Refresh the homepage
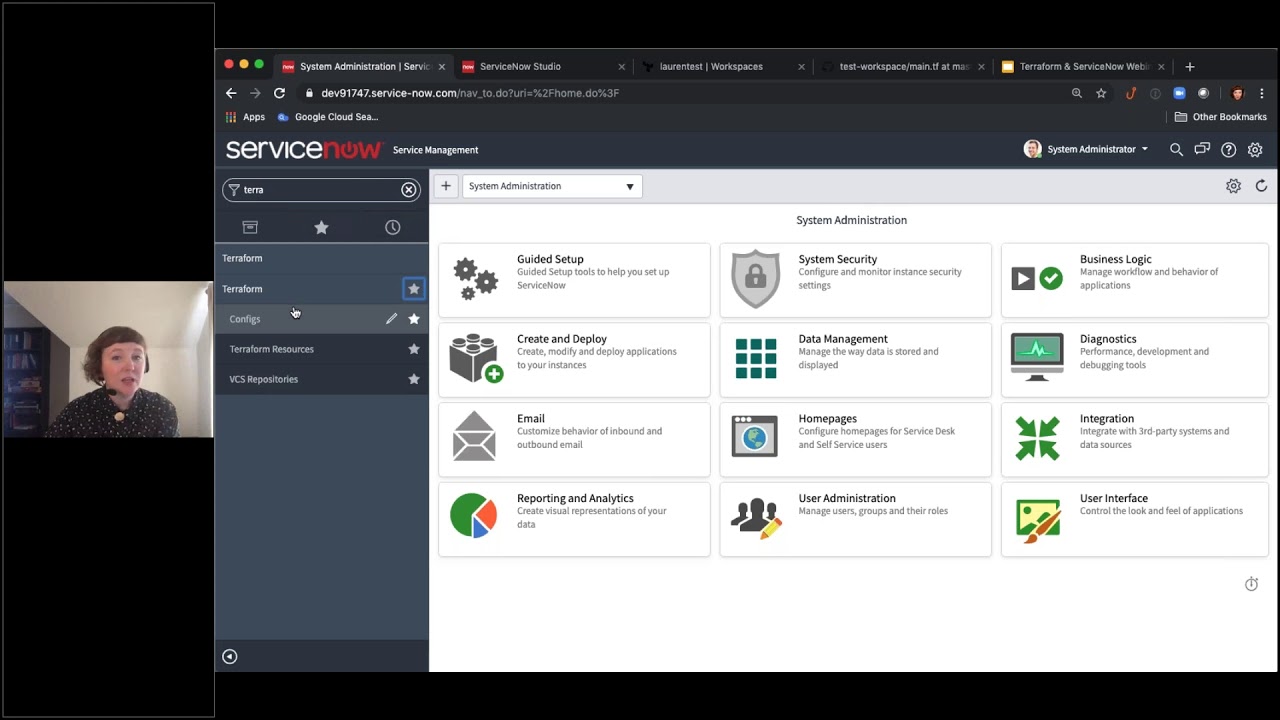 click(x=1261, y=186)
